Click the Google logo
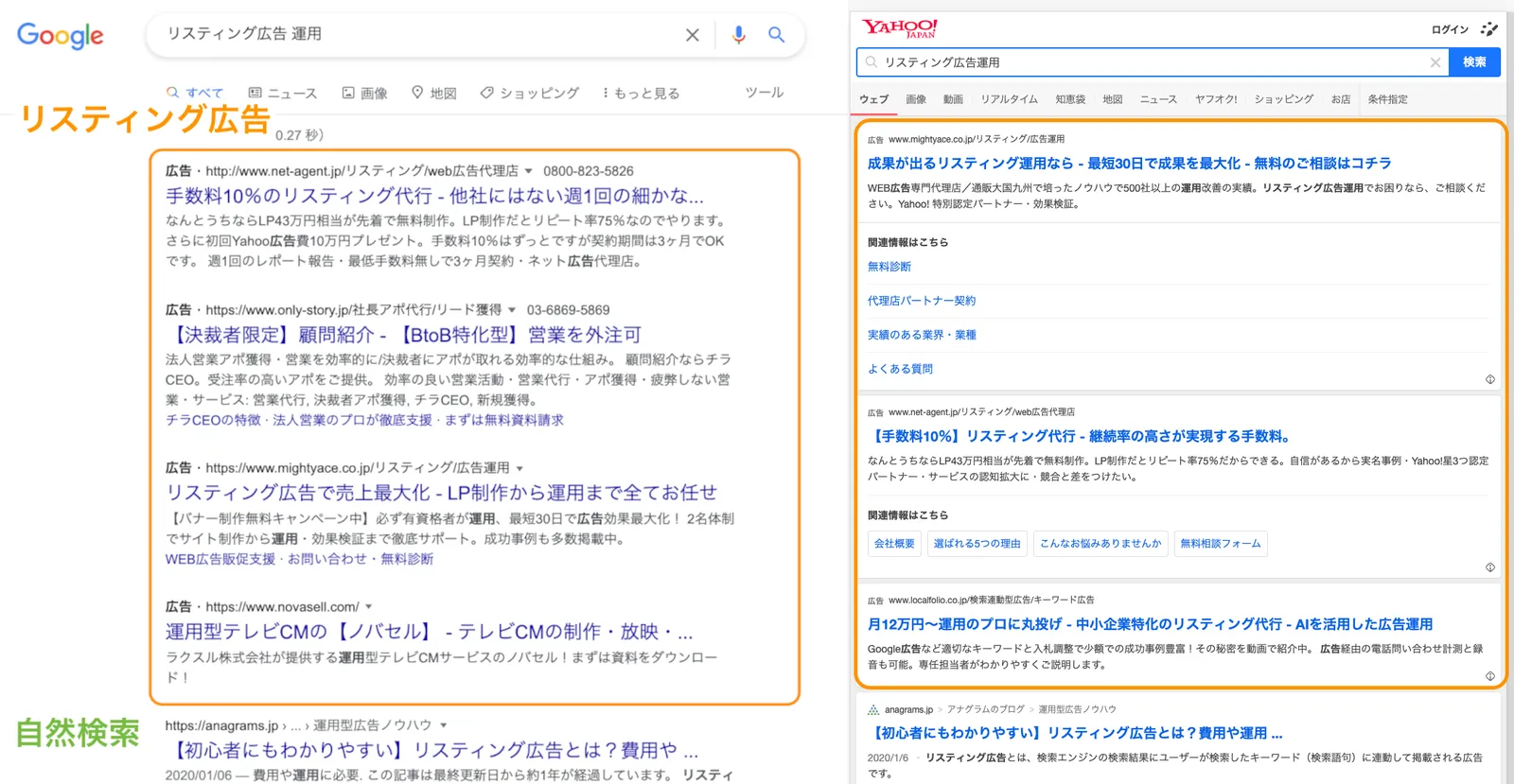Image resolution: width=1514 pixels, height=784 pixels. (x=61, y=36)
